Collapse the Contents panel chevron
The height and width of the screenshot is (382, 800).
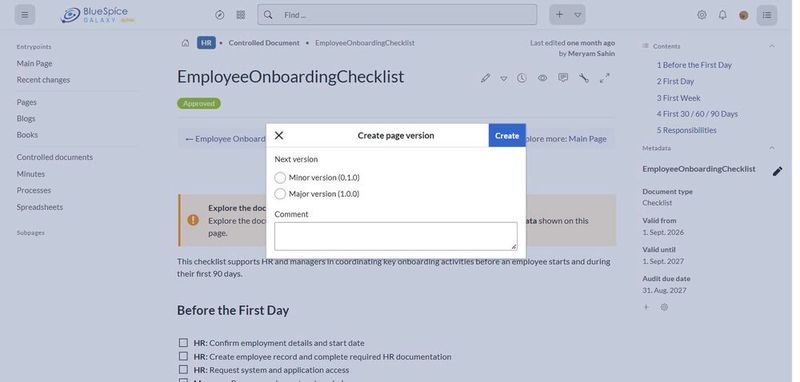coord(772,46)
